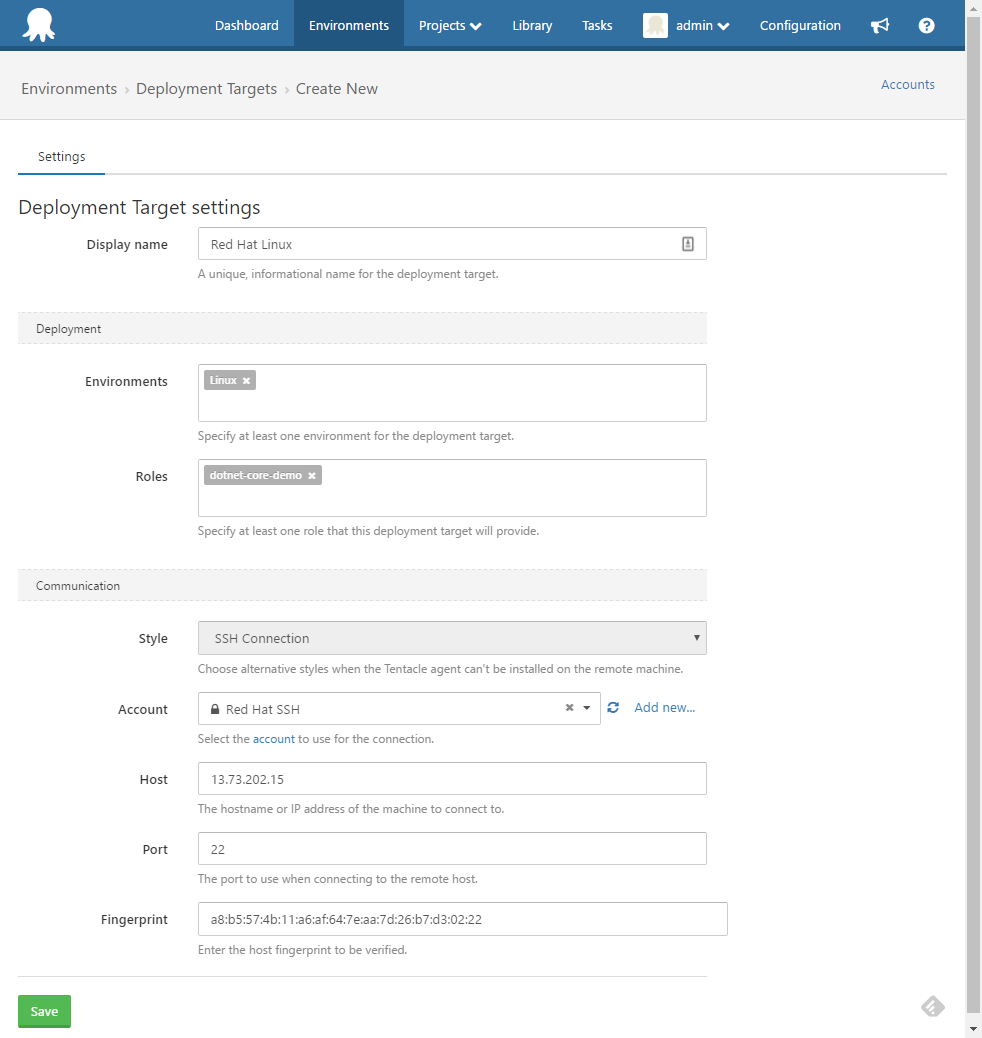Viewport: 982px width, 1038px height.
Task: Switch to the Tasks section
Action: pos(597,25)
